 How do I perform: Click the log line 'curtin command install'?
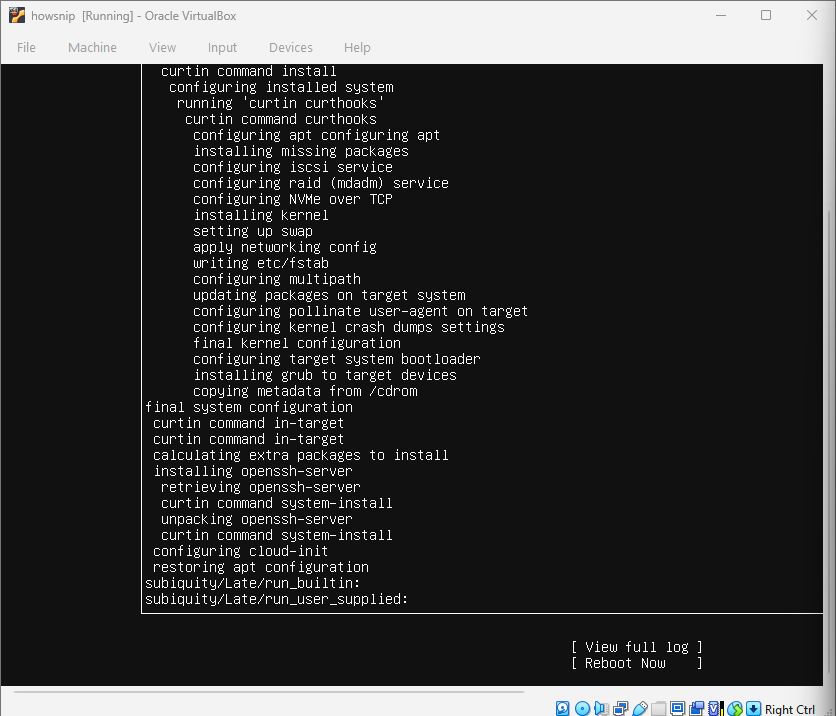[248, 71]
